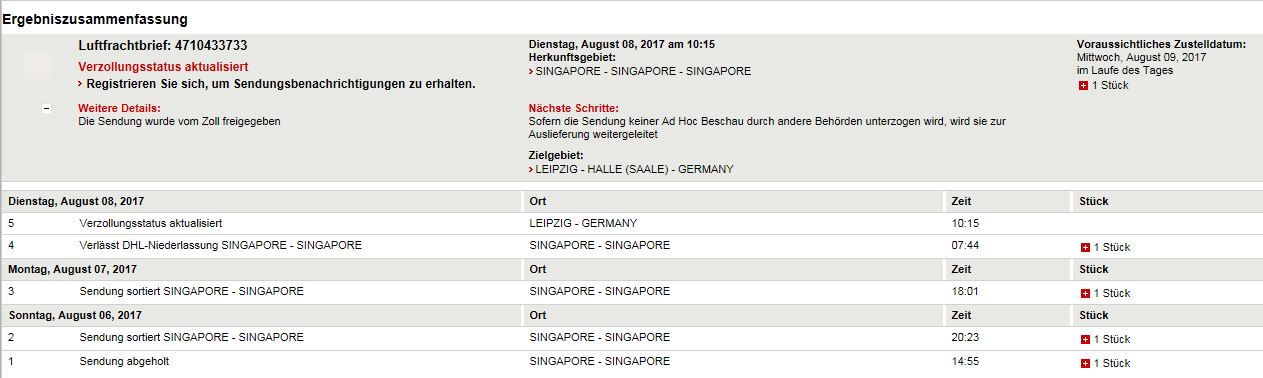Expand 1 Stück for the 20:23 event

1105,339
